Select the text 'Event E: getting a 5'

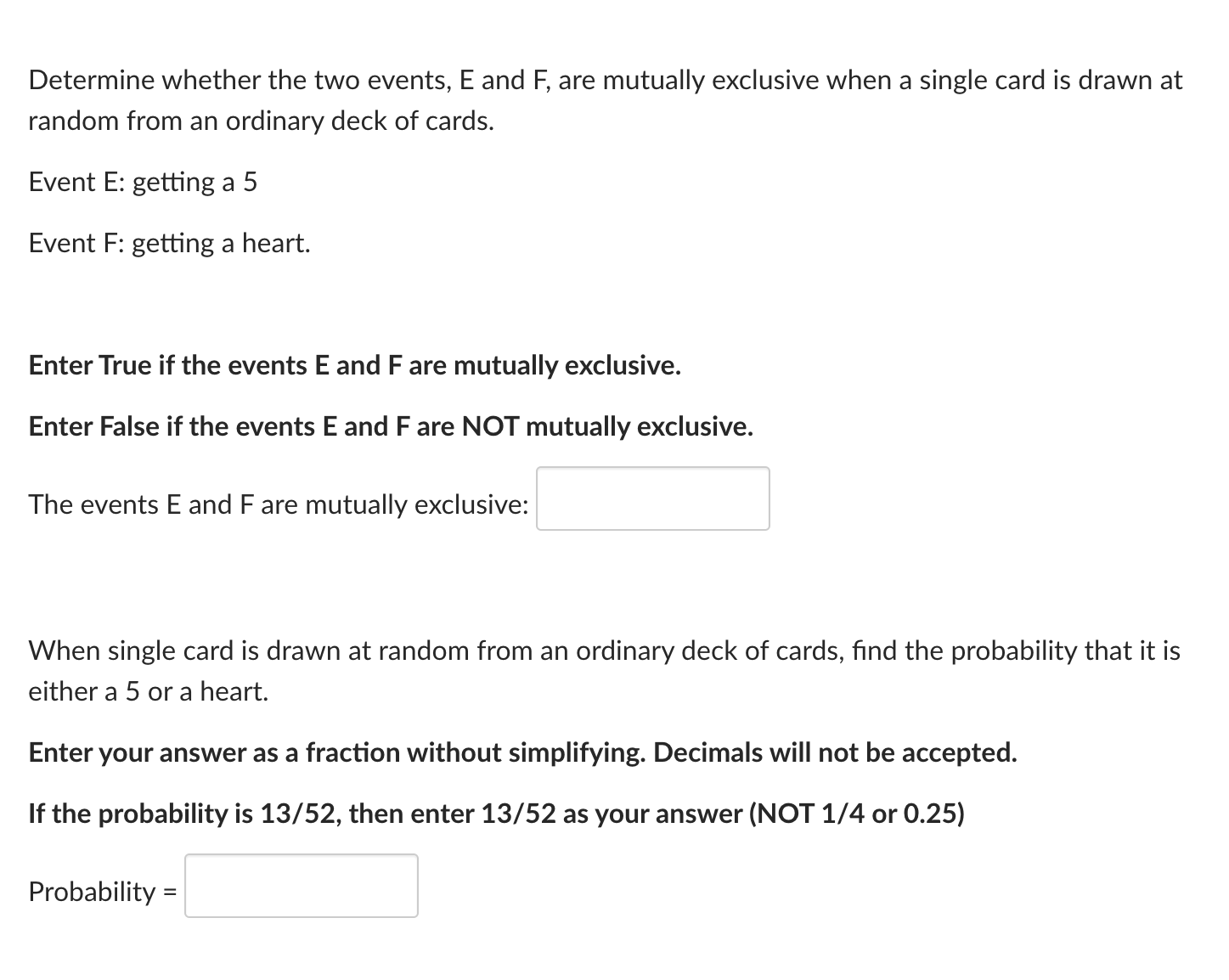click(x=143, y=182)
